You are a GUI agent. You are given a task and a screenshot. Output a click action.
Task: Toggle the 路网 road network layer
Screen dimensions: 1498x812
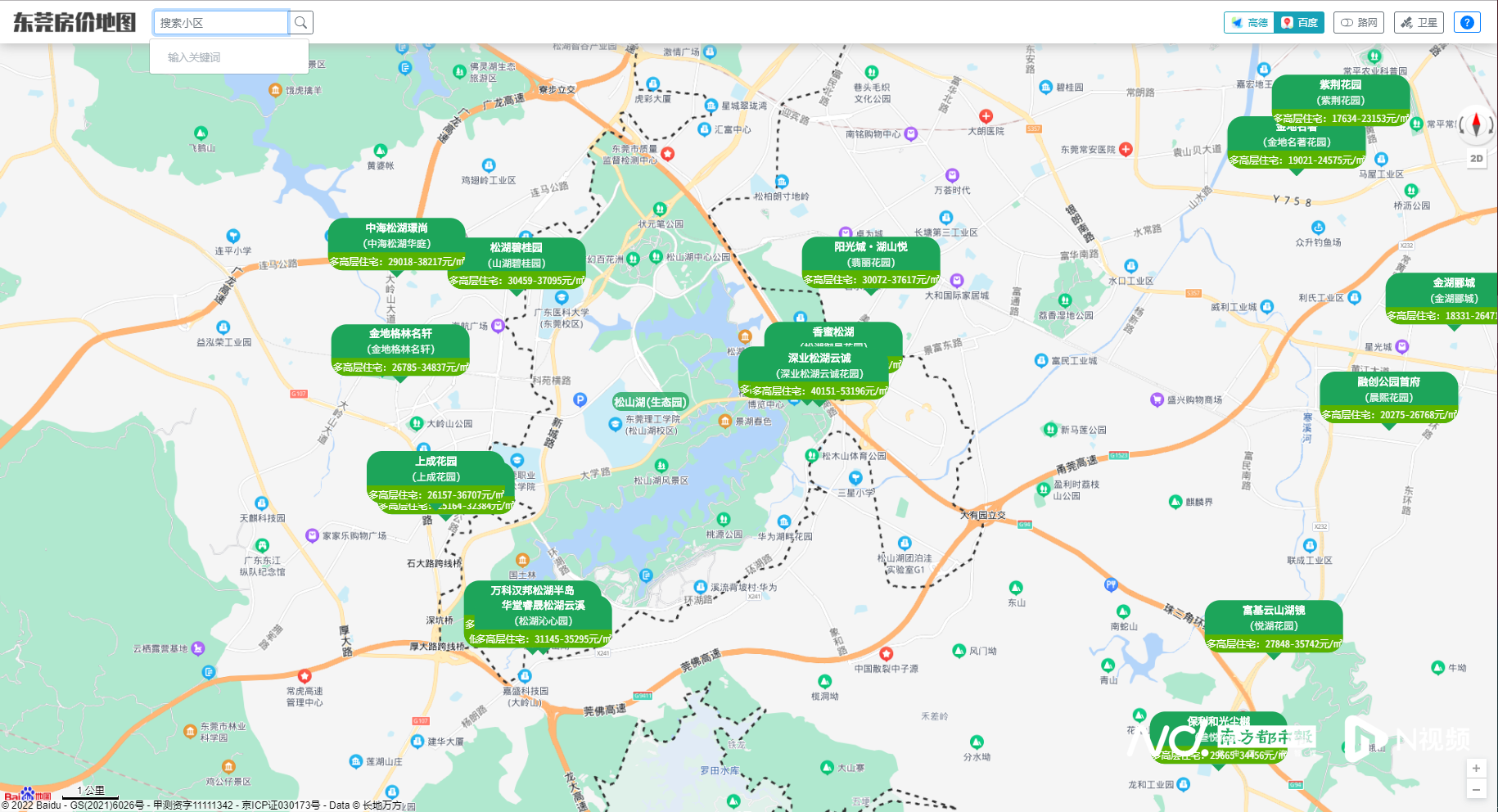point(1359,23)
